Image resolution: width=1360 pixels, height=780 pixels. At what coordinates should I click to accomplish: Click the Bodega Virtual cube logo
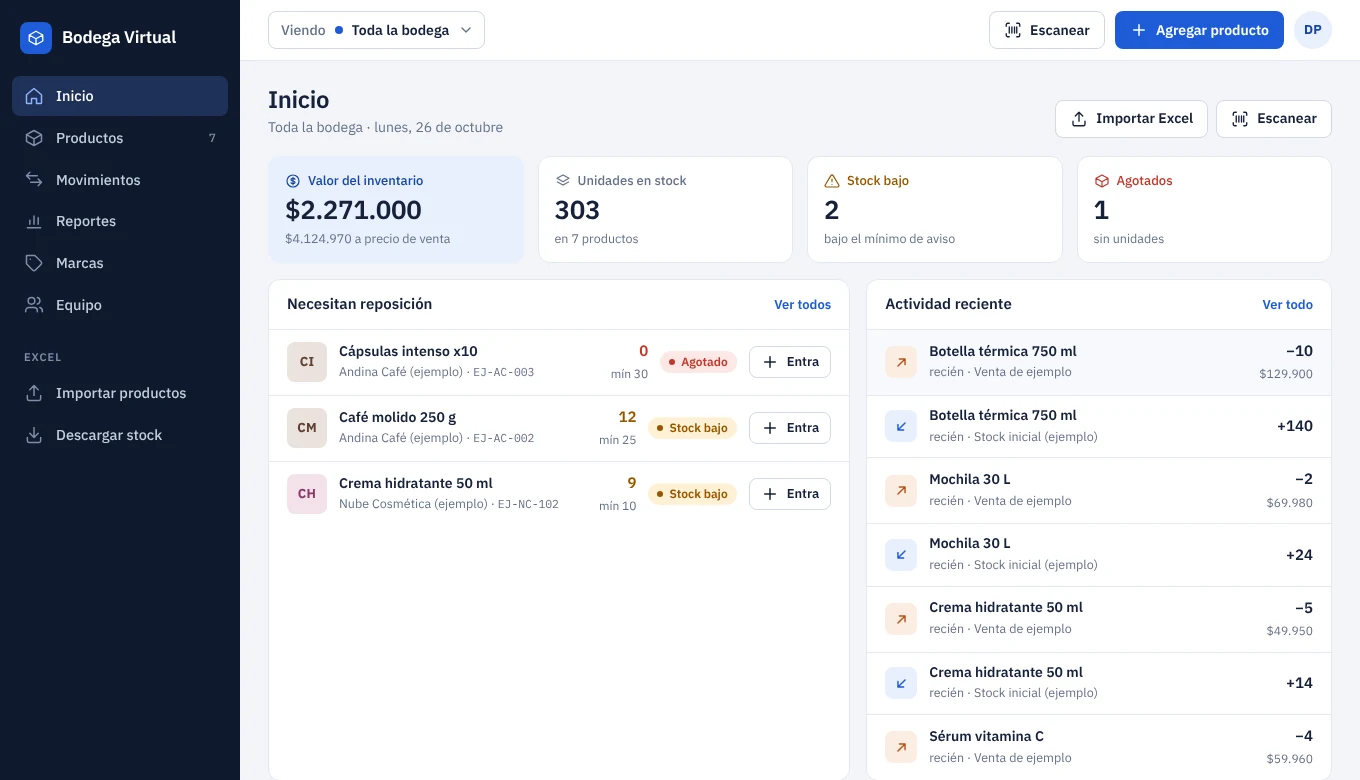tap(36, 38)
